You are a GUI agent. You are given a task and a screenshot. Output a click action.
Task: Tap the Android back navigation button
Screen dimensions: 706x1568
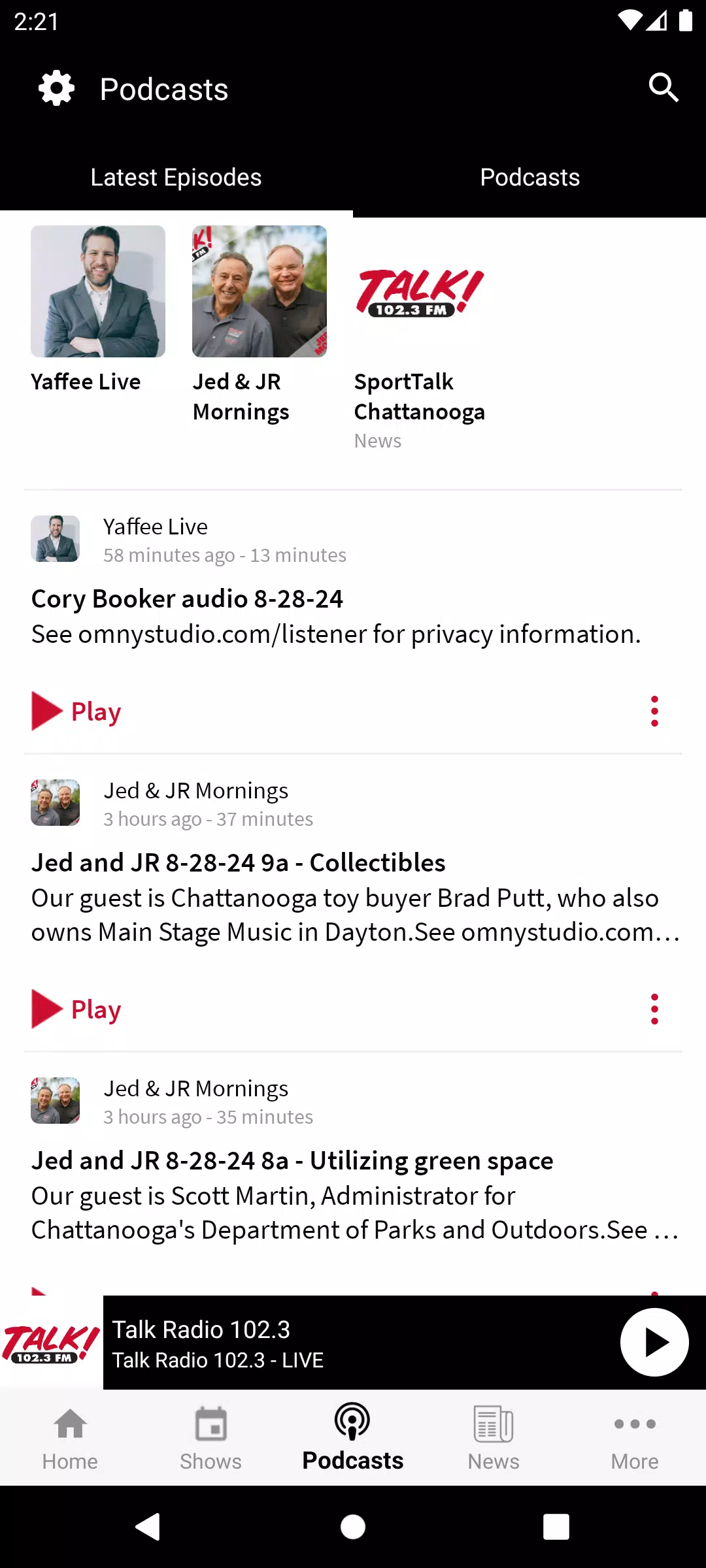coord(148,1527)
